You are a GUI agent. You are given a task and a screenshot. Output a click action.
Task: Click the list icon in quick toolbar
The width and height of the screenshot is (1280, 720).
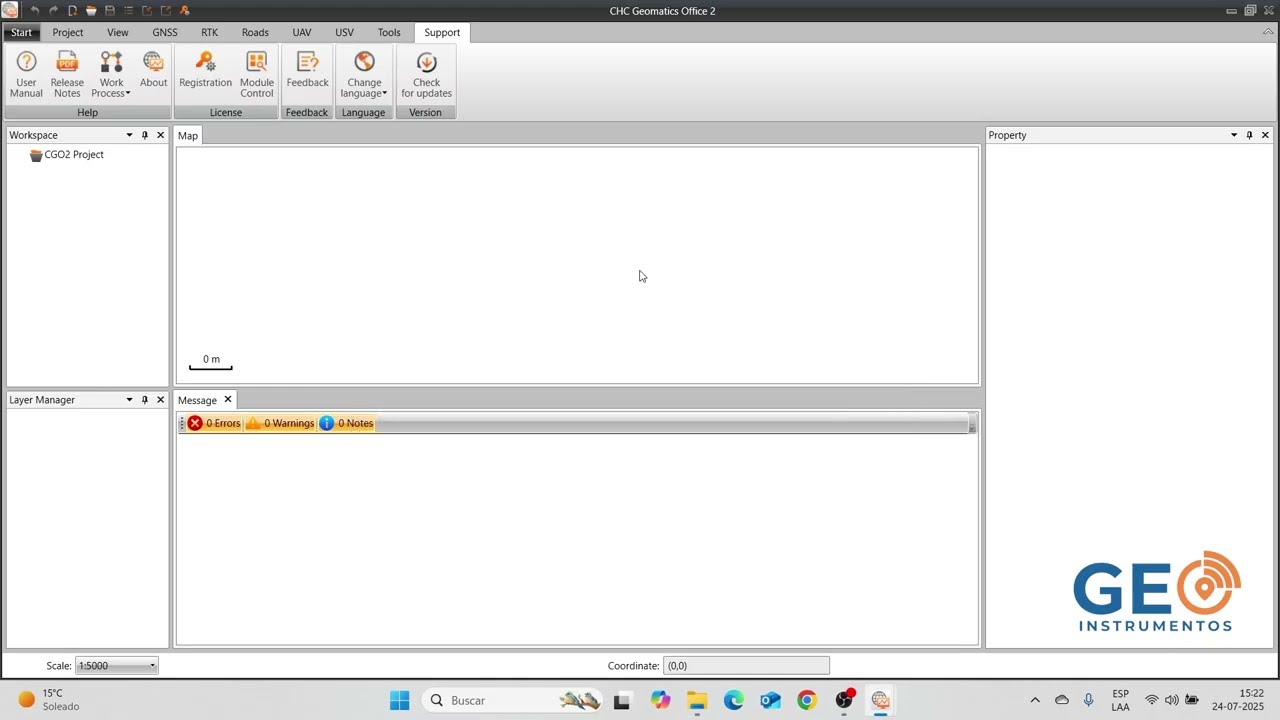128,10
